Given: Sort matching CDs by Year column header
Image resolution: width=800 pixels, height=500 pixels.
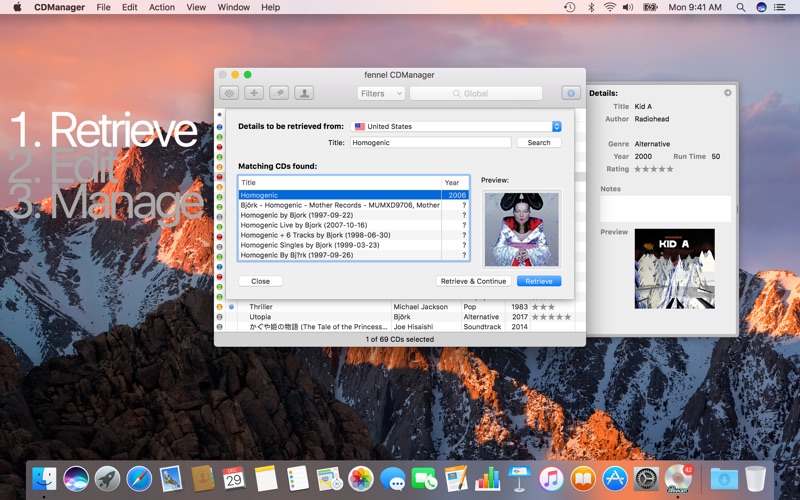Looking at the screenshot, I should (455, 182).
